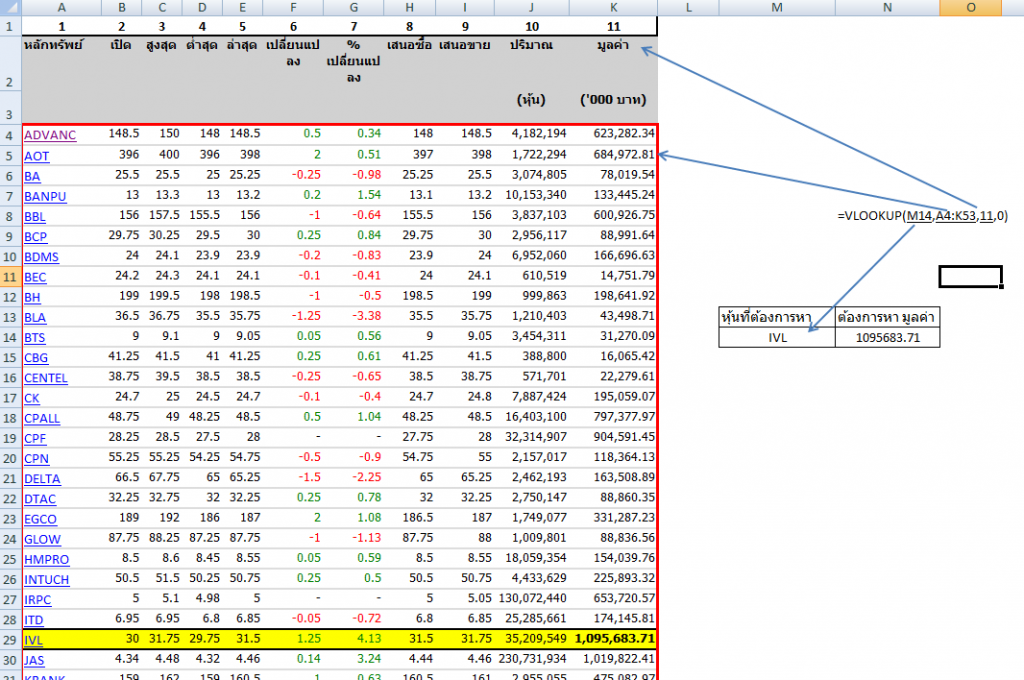Select row 11 header

click(10, 277)
